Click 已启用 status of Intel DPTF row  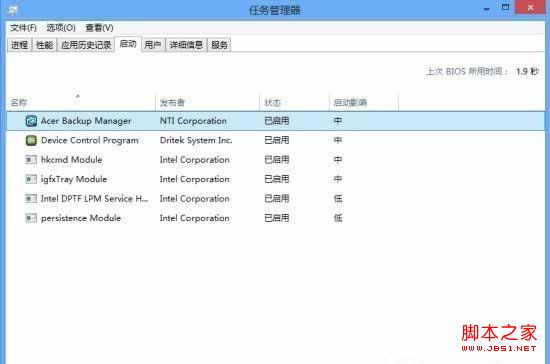point(277,199)
